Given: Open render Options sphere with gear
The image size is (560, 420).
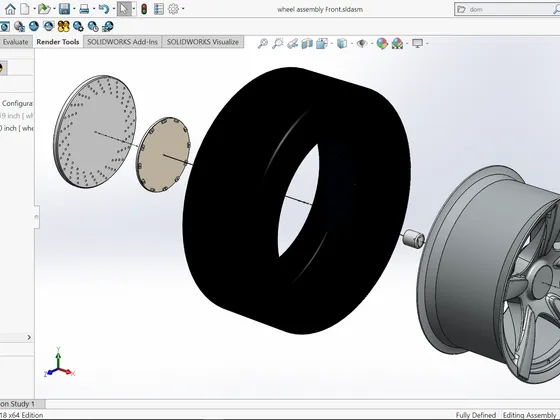Looking at the screenshot, I should [78, 26].
